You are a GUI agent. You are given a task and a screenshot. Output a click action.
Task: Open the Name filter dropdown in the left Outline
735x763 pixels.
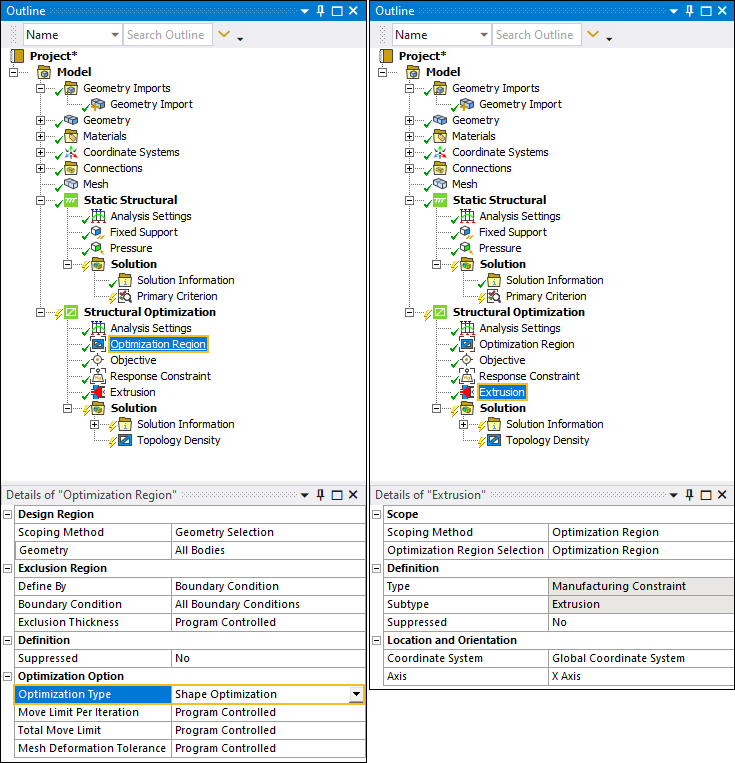113,35
